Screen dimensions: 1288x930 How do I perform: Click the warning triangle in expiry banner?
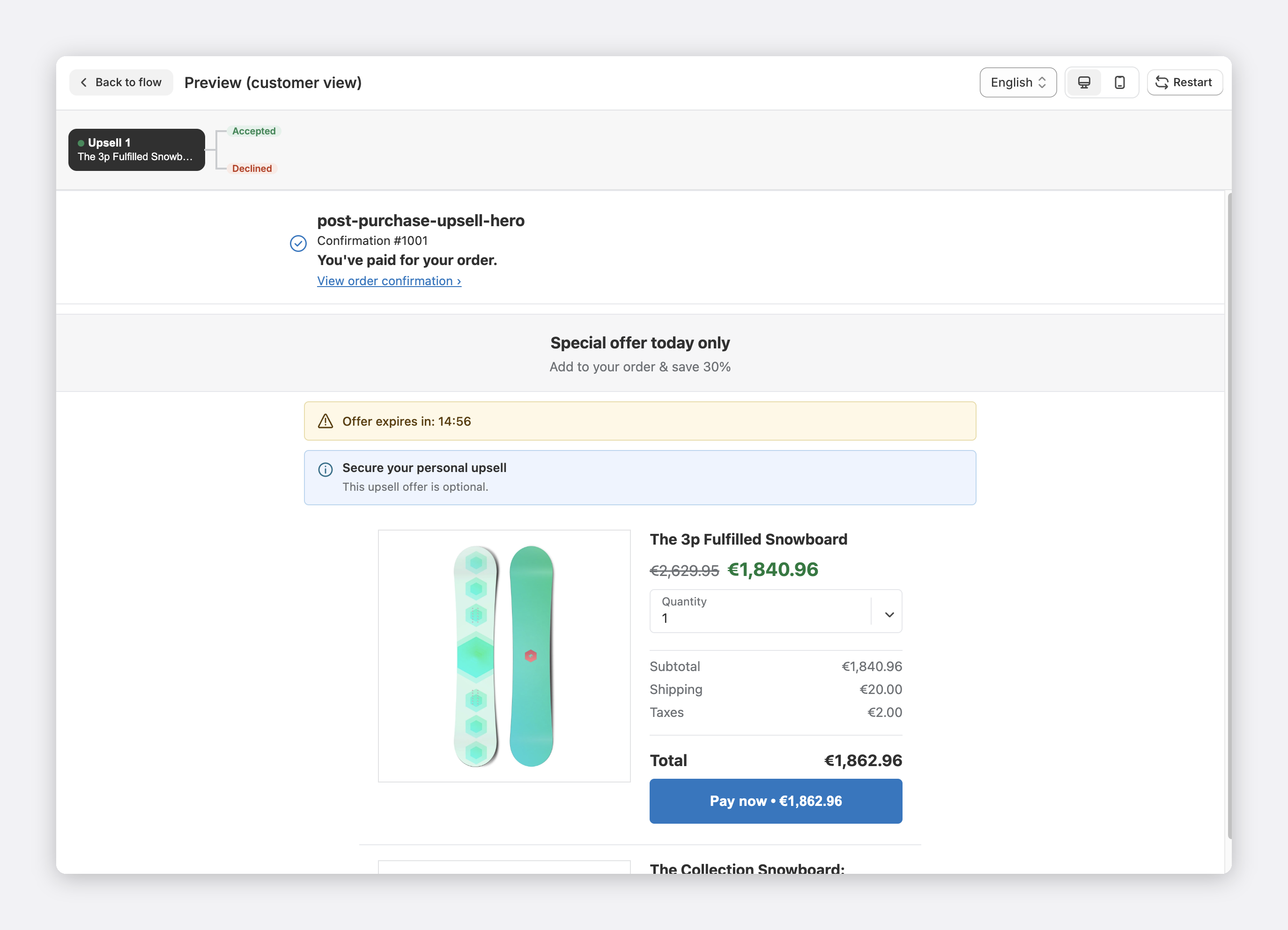326,421
